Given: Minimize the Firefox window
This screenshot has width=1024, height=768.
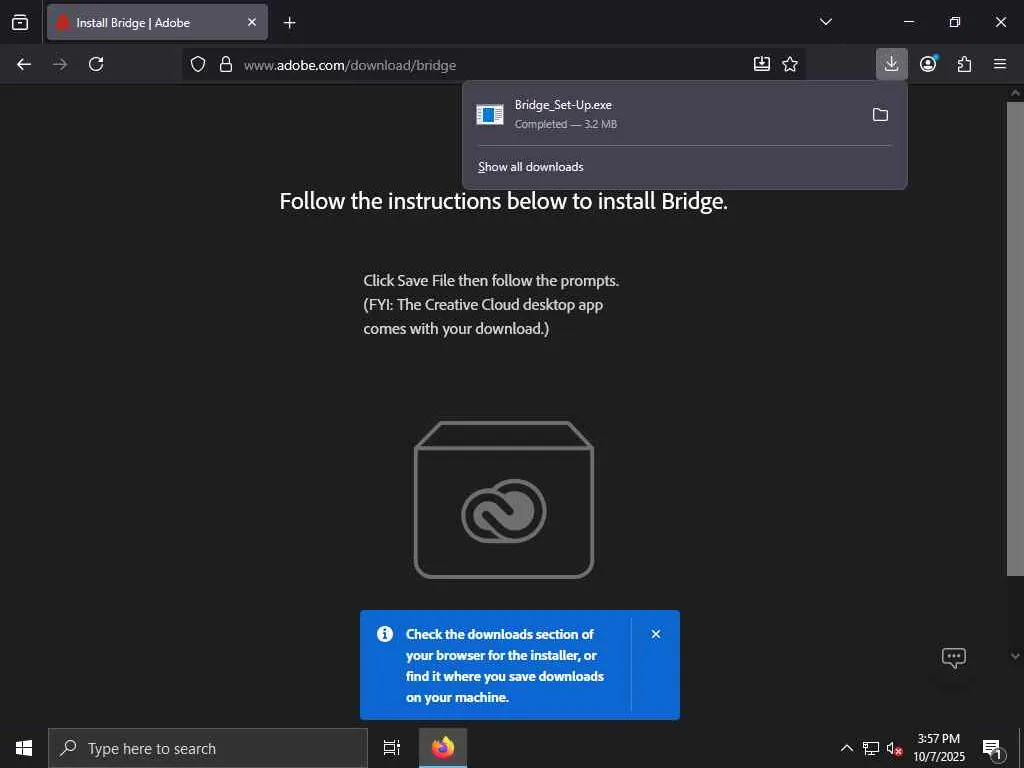Looking at the screenshot, I should [x=908, y=22].
